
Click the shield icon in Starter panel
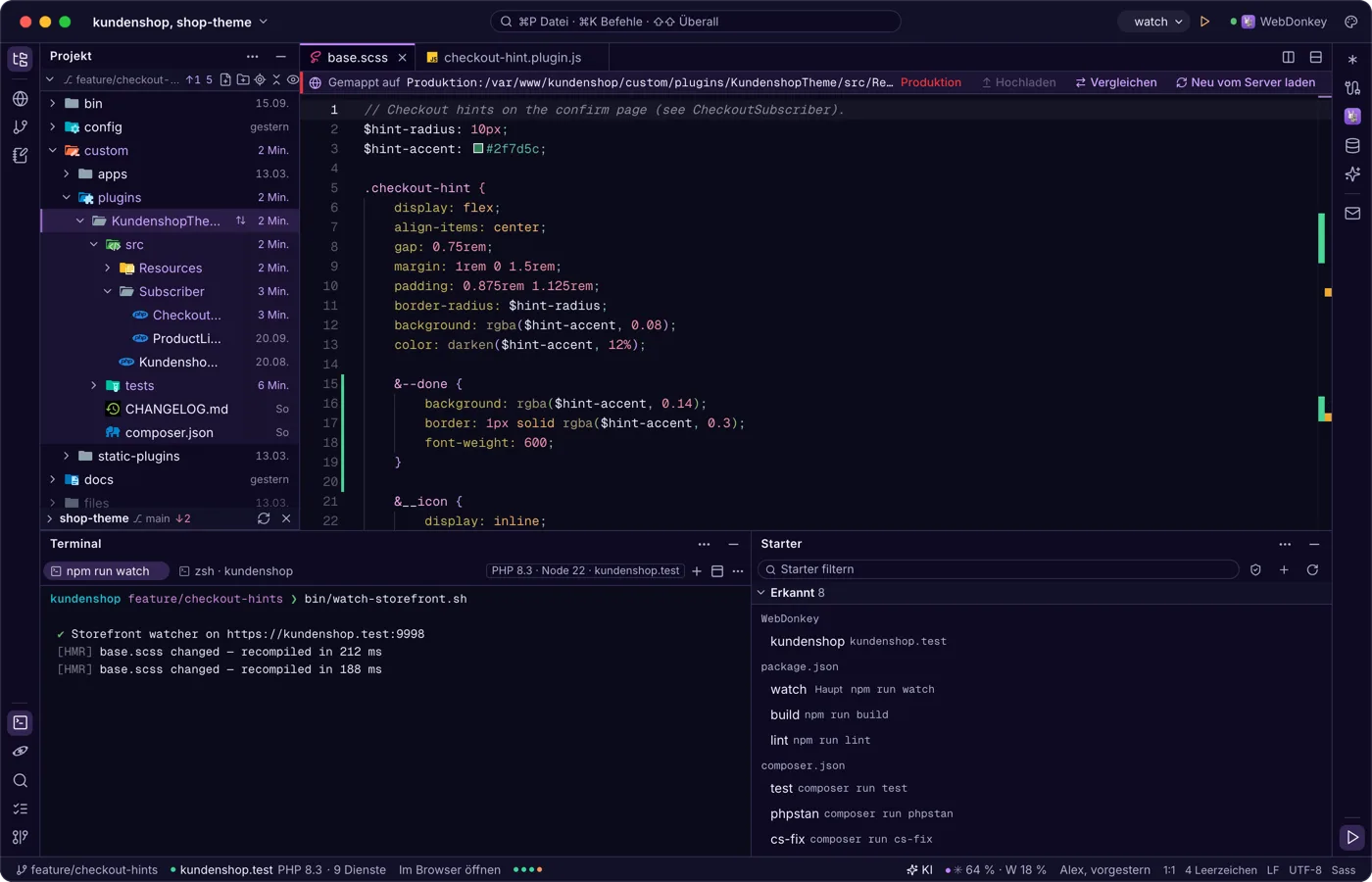pos(1255,569)
